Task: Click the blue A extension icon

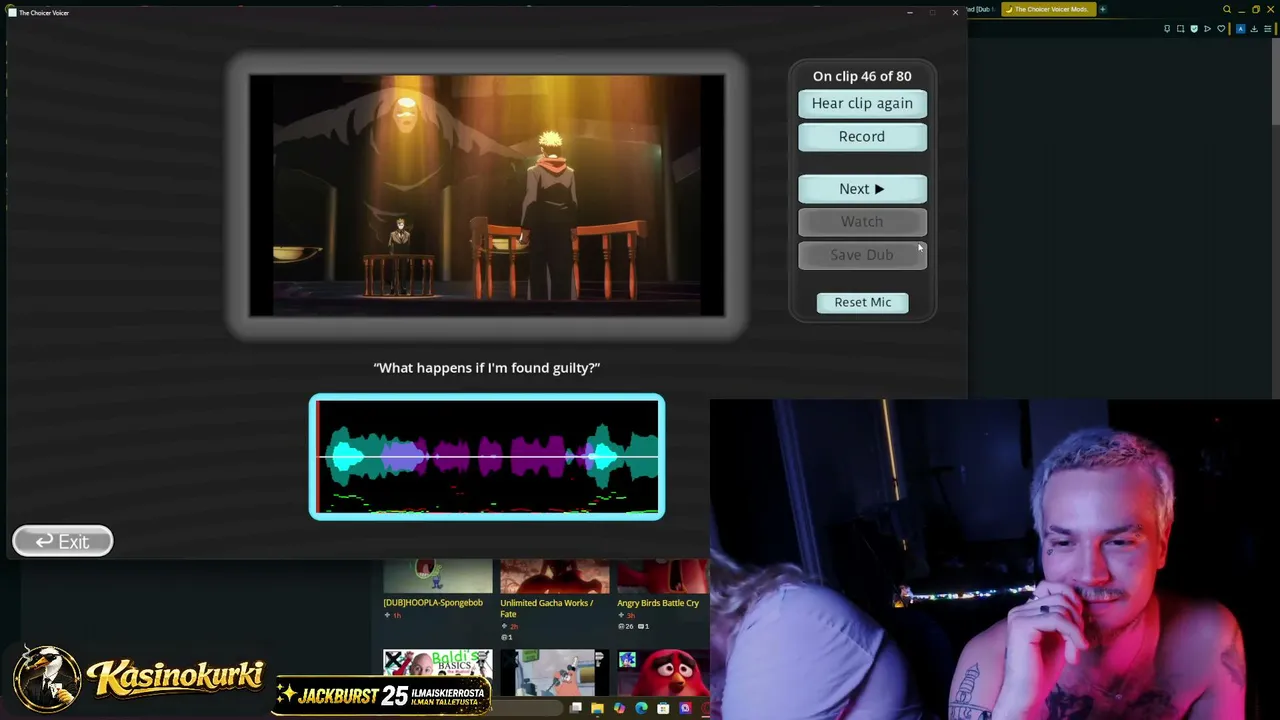Action: (x=1241, y=29)
